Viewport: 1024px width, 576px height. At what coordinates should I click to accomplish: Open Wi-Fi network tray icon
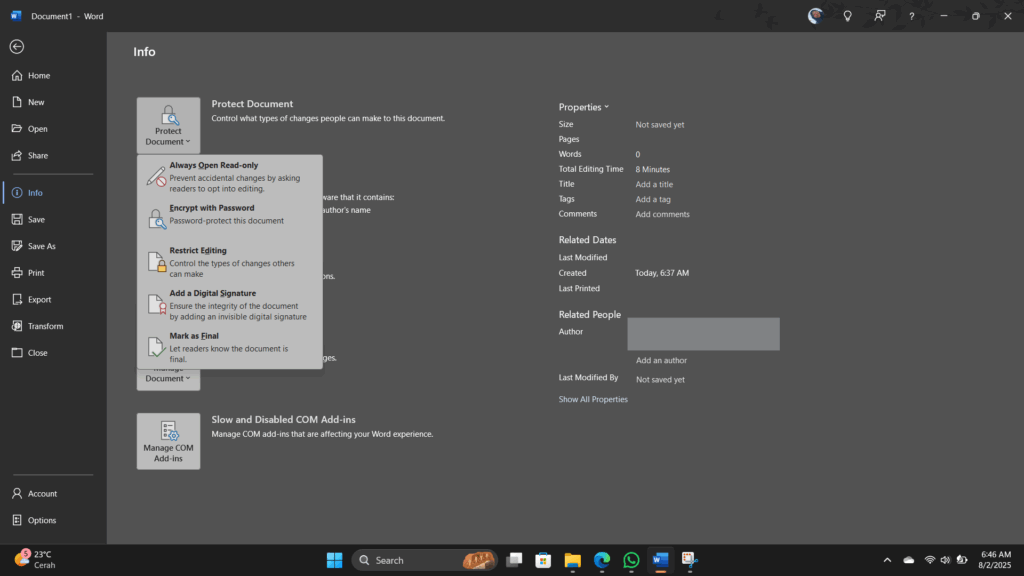pyautogui.click(x=929, y=560)
